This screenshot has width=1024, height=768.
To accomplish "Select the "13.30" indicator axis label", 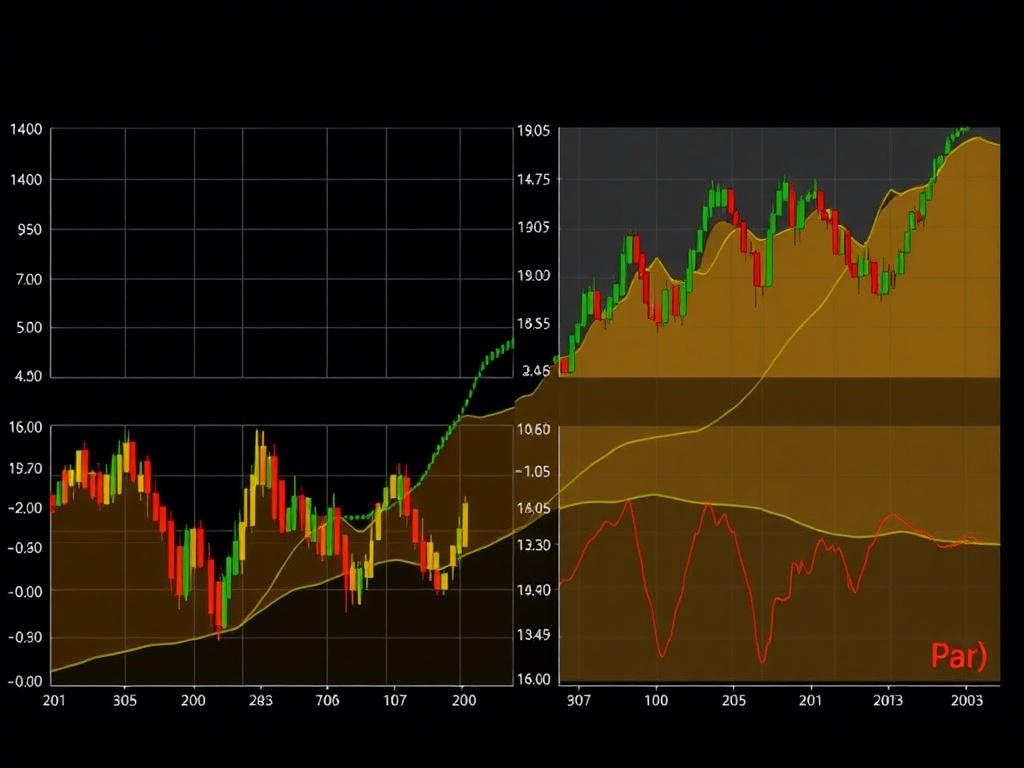I will [534, 545].
